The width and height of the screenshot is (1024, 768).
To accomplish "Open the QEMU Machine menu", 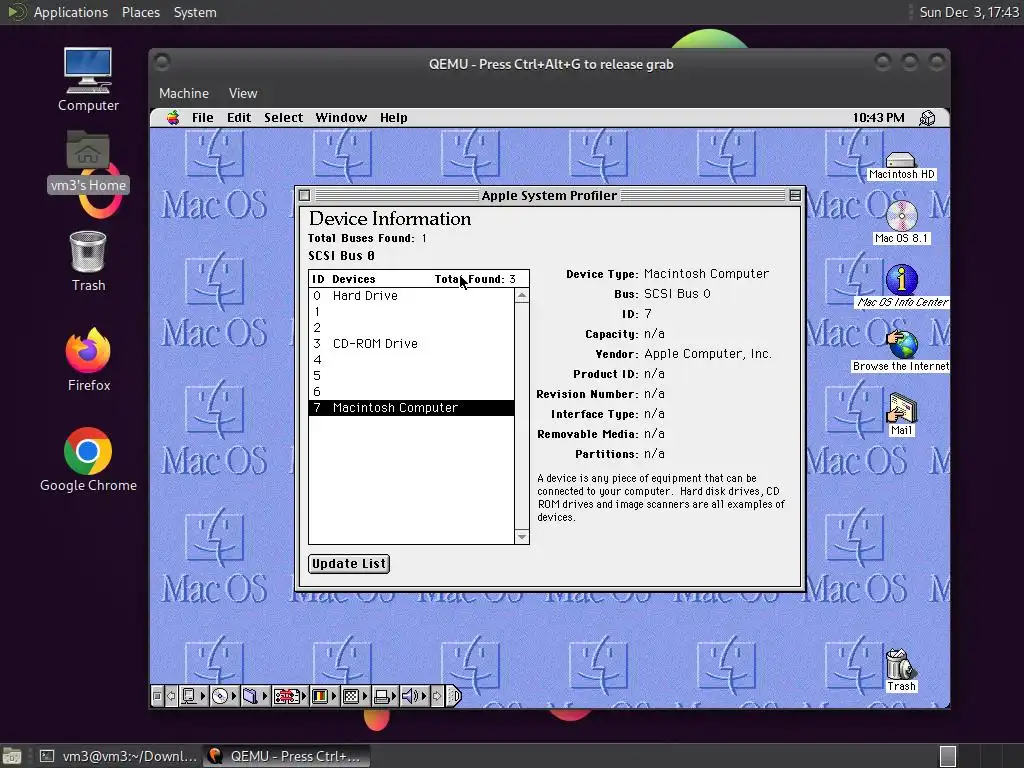I will click(184, 93).
